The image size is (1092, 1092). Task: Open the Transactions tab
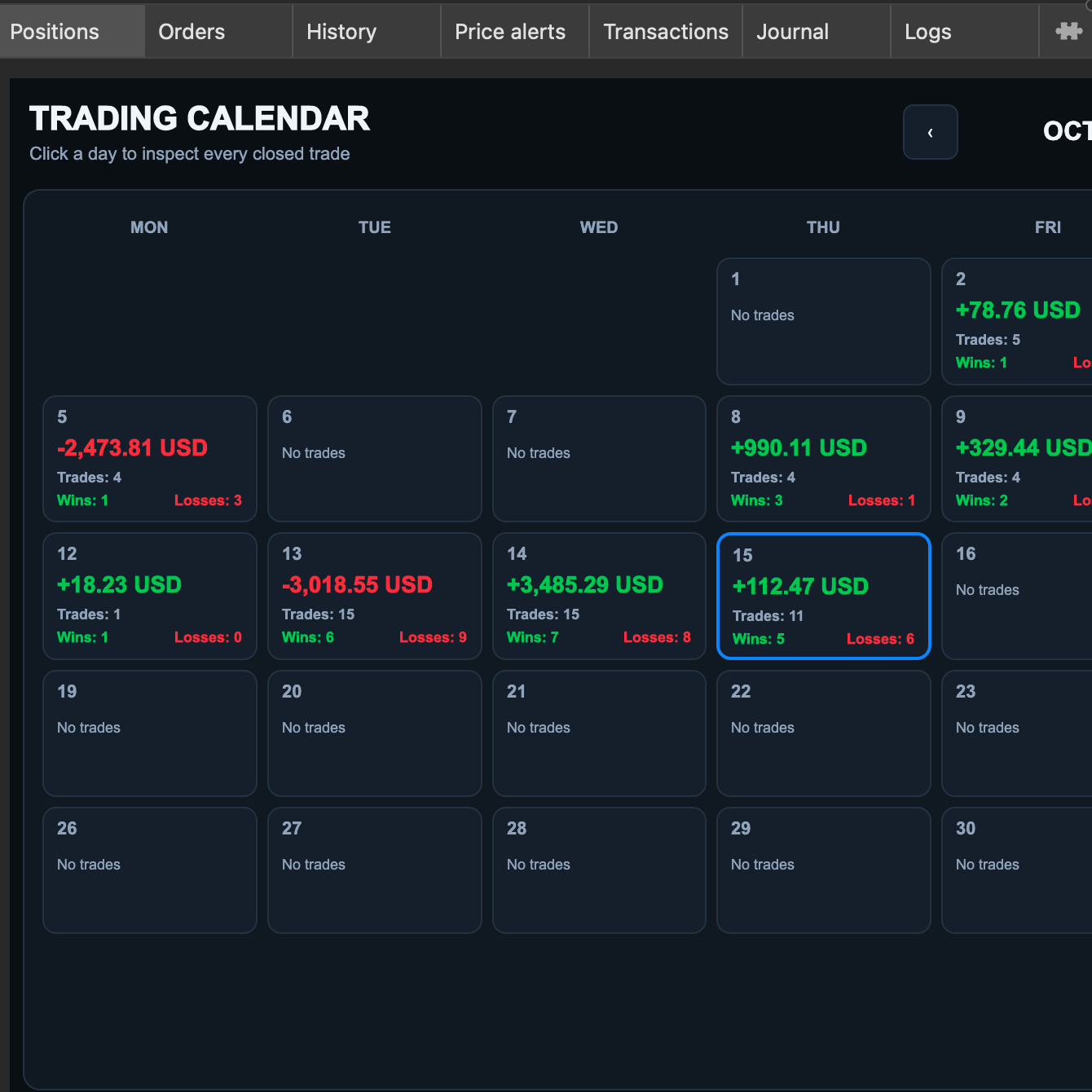pyautogui.click(x=666, y=32)
